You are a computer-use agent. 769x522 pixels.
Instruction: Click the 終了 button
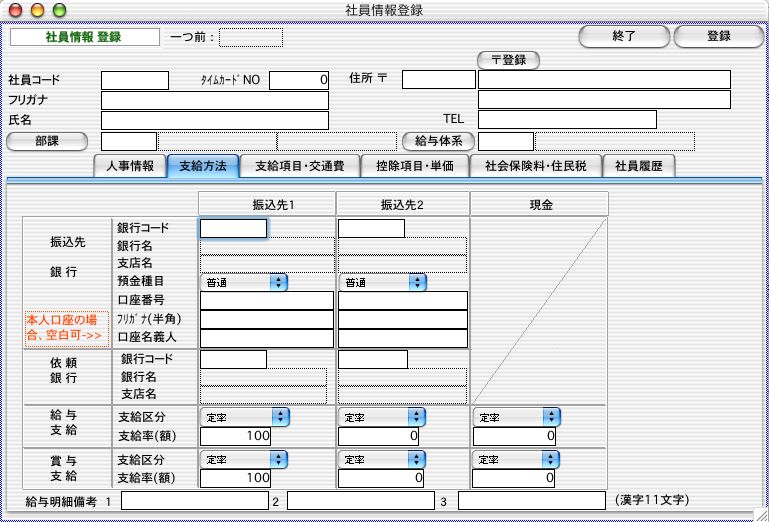(624, 36)
